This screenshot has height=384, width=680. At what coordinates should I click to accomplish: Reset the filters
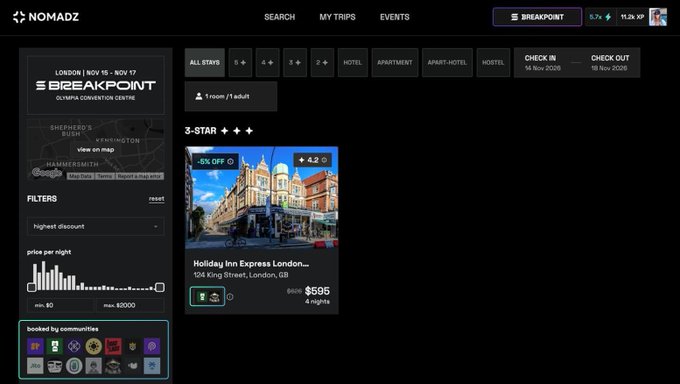point(157,199)
